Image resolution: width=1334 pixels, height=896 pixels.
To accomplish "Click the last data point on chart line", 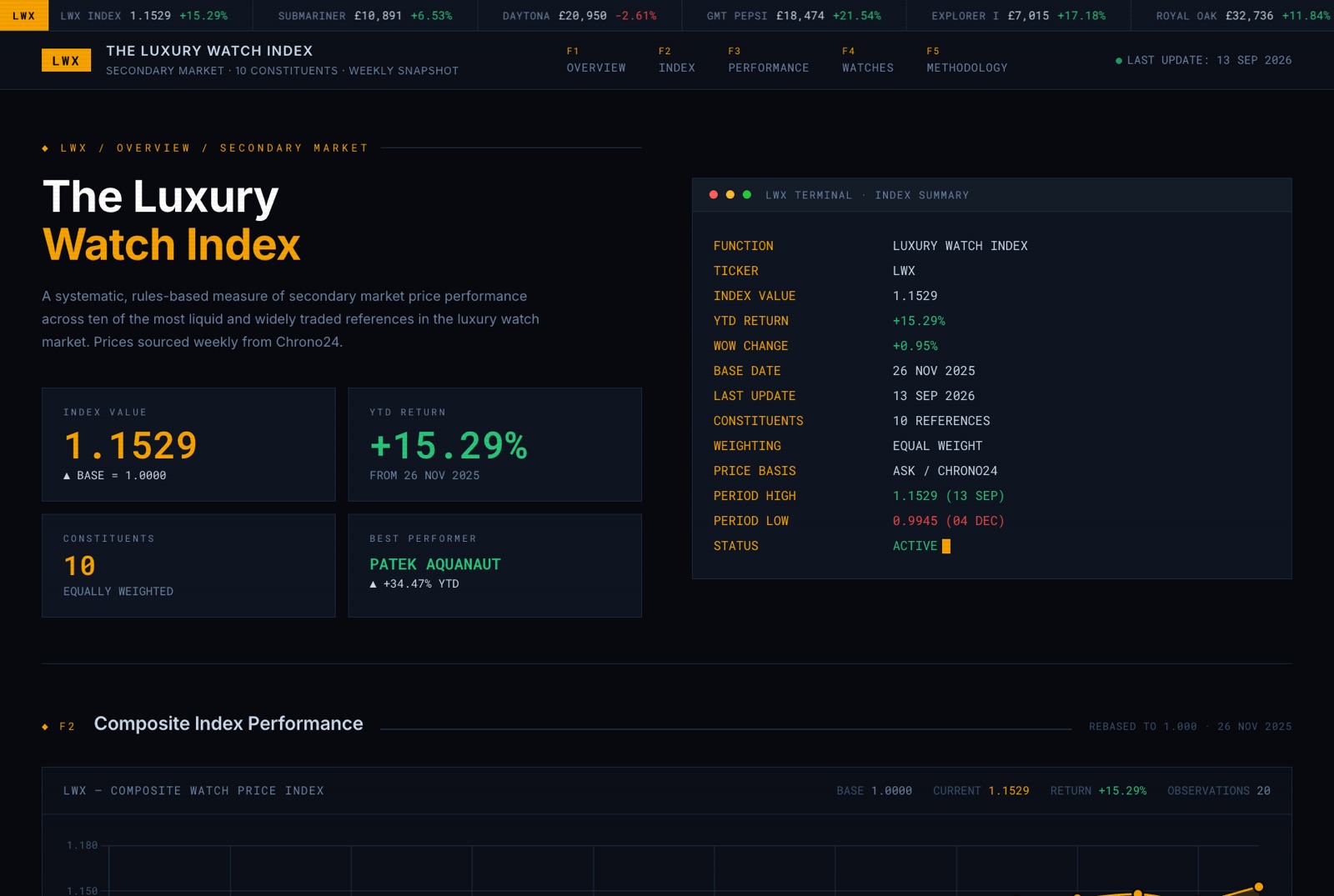I will point(1259,887).
